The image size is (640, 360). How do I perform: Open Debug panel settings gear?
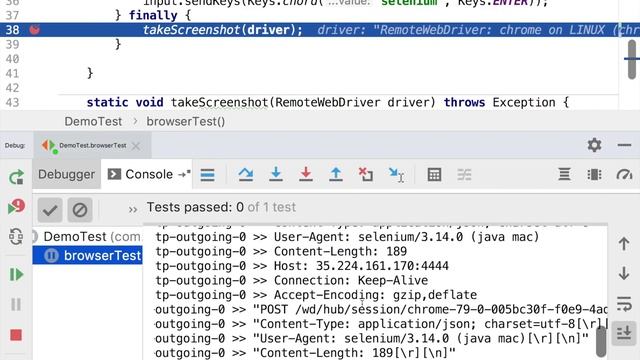[x=594, y=145]
